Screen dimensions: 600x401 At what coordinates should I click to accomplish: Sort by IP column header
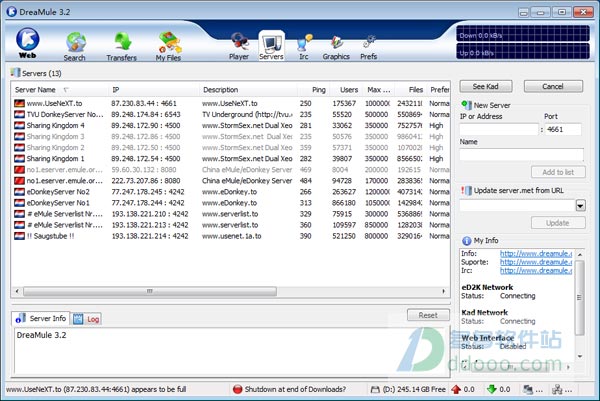point(154,90)
